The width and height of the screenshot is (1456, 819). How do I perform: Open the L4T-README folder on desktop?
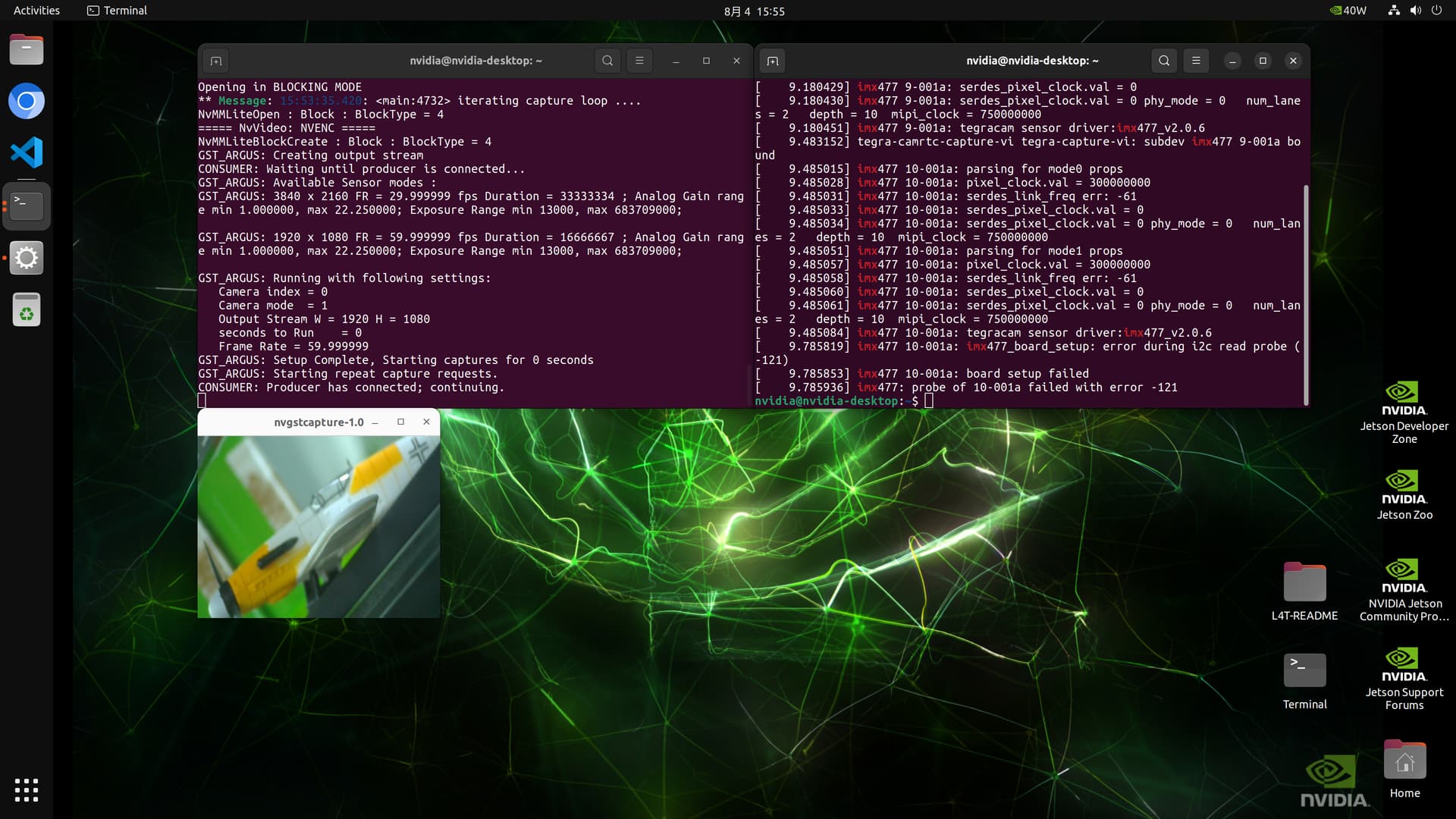(1304, 591)
